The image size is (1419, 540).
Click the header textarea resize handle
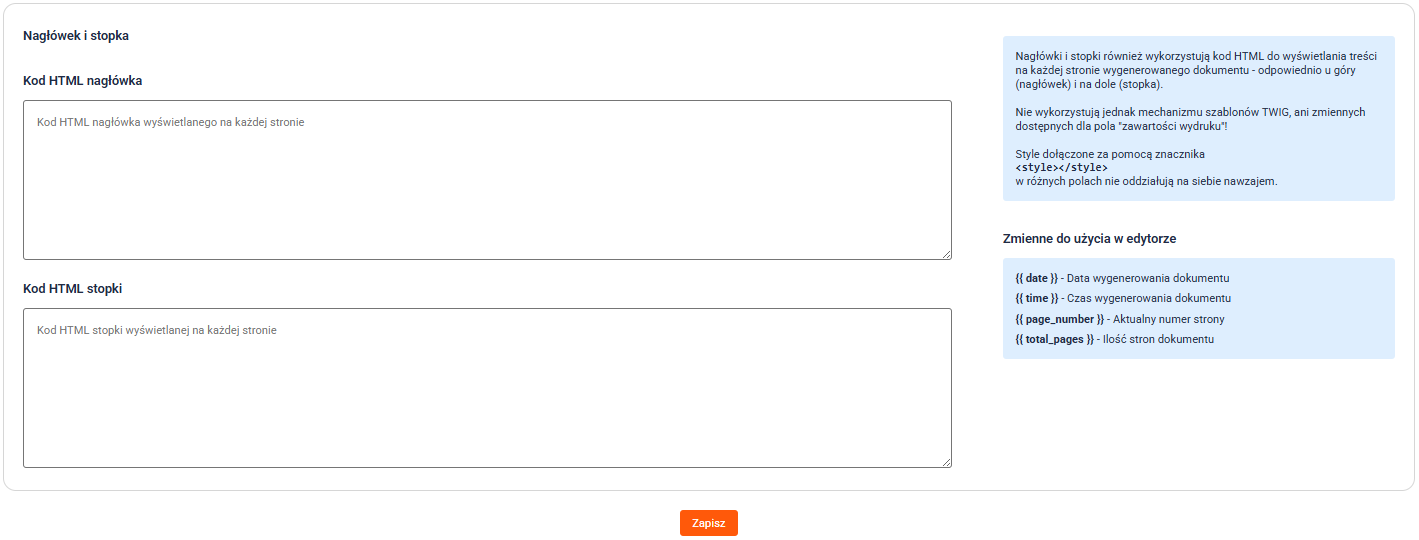(946, 254)
